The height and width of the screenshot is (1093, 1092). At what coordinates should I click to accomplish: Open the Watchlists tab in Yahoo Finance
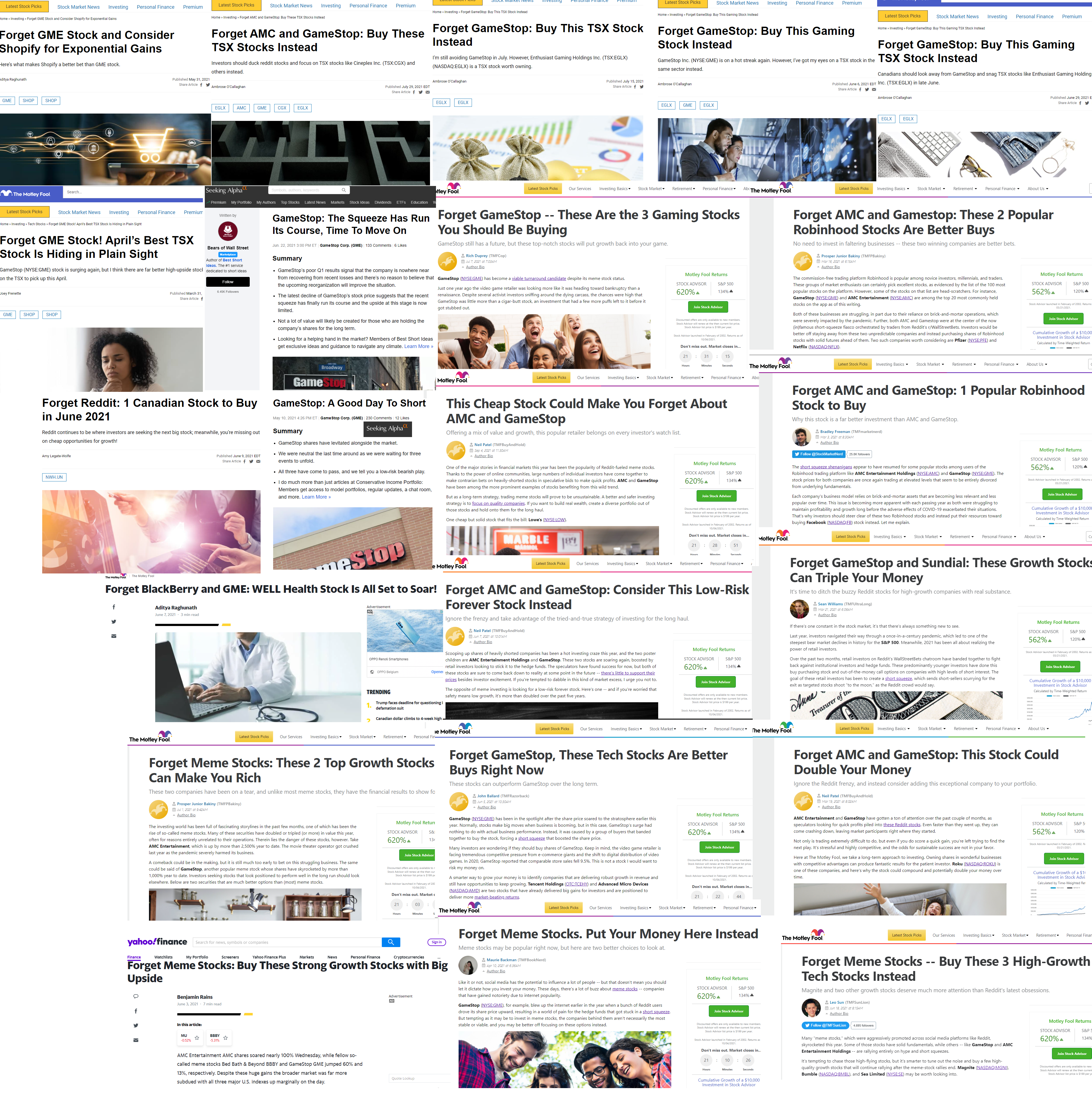pyautogui.click(x=163, y=957)
